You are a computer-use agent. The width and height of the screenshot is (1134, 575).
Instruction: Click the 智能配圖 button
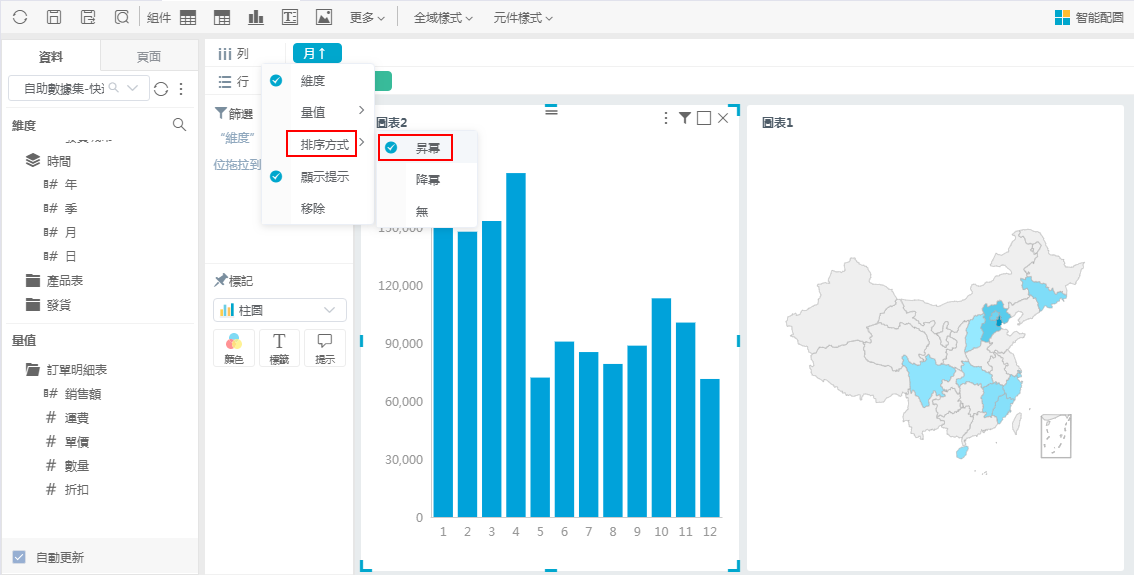(1089, 18)
